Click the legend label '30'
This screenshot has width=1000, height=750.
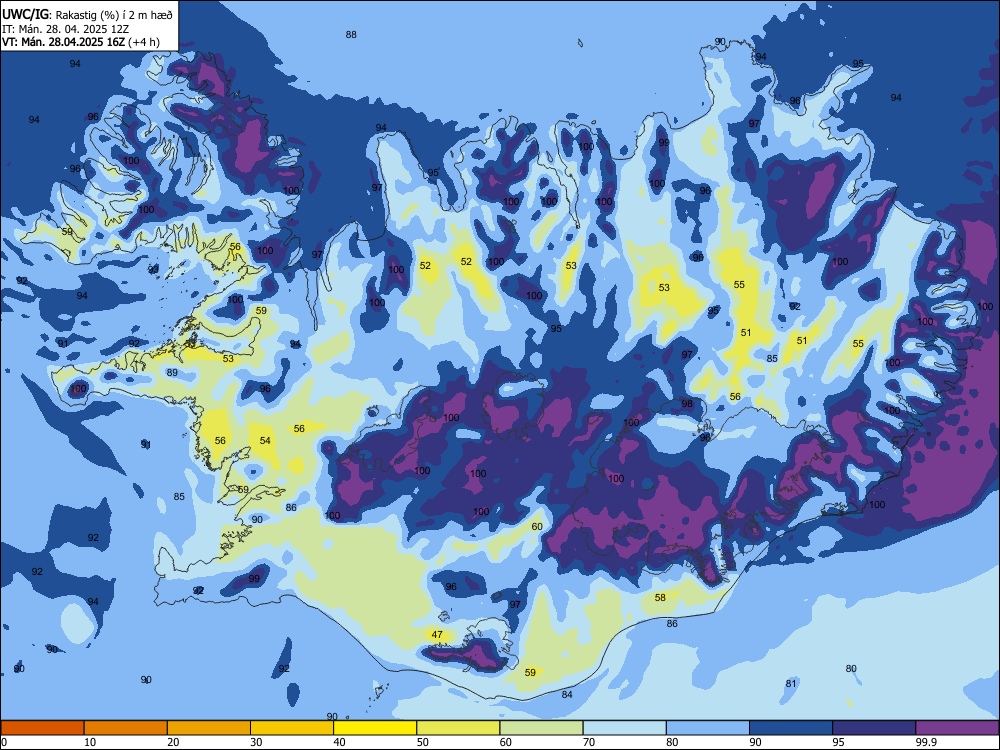pos(256,742)
